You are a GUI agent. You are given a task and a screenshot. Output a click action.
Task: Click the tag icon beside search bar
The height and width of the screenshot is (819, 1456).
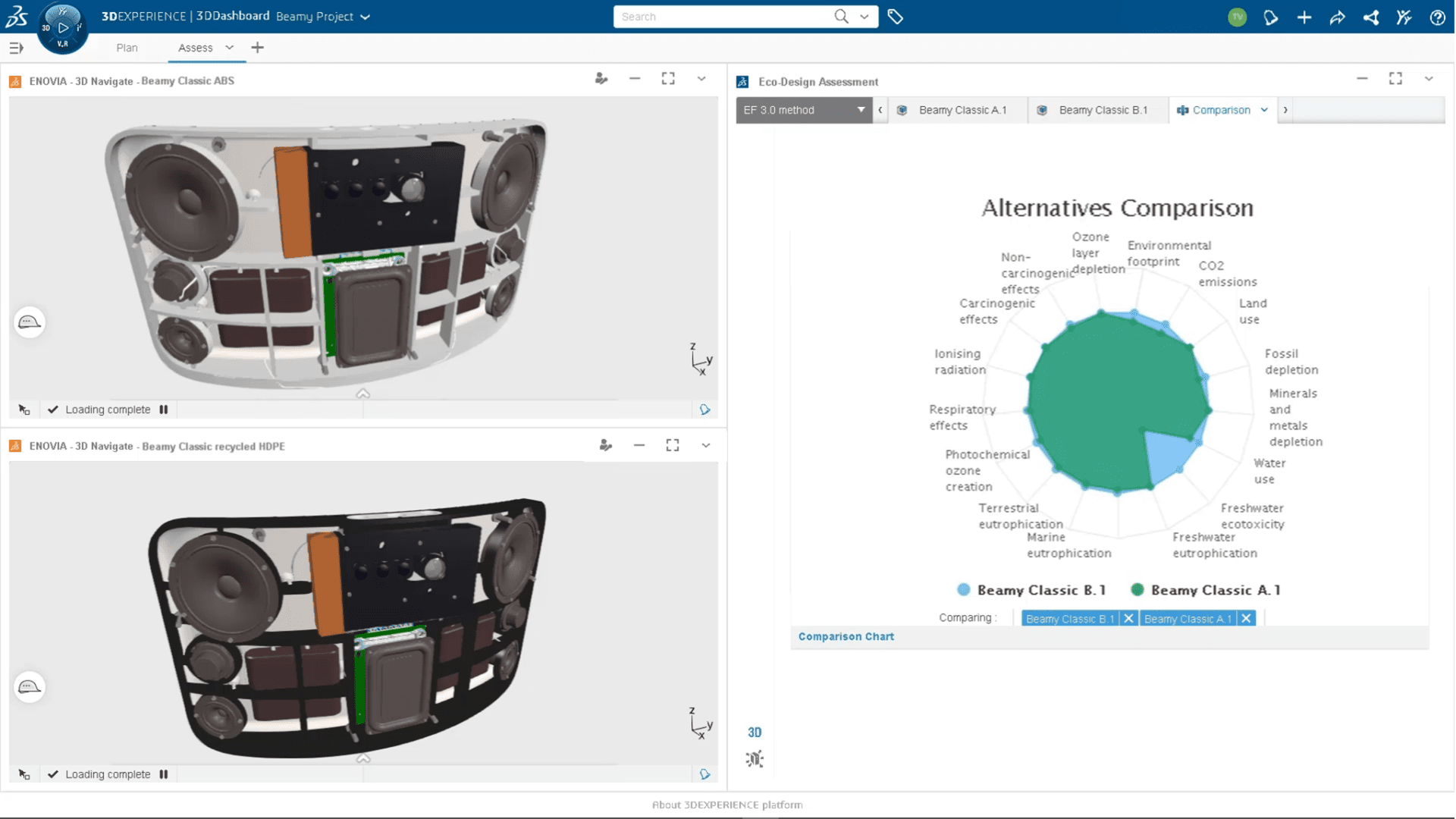pyautogui.click(x=895, y=17)
